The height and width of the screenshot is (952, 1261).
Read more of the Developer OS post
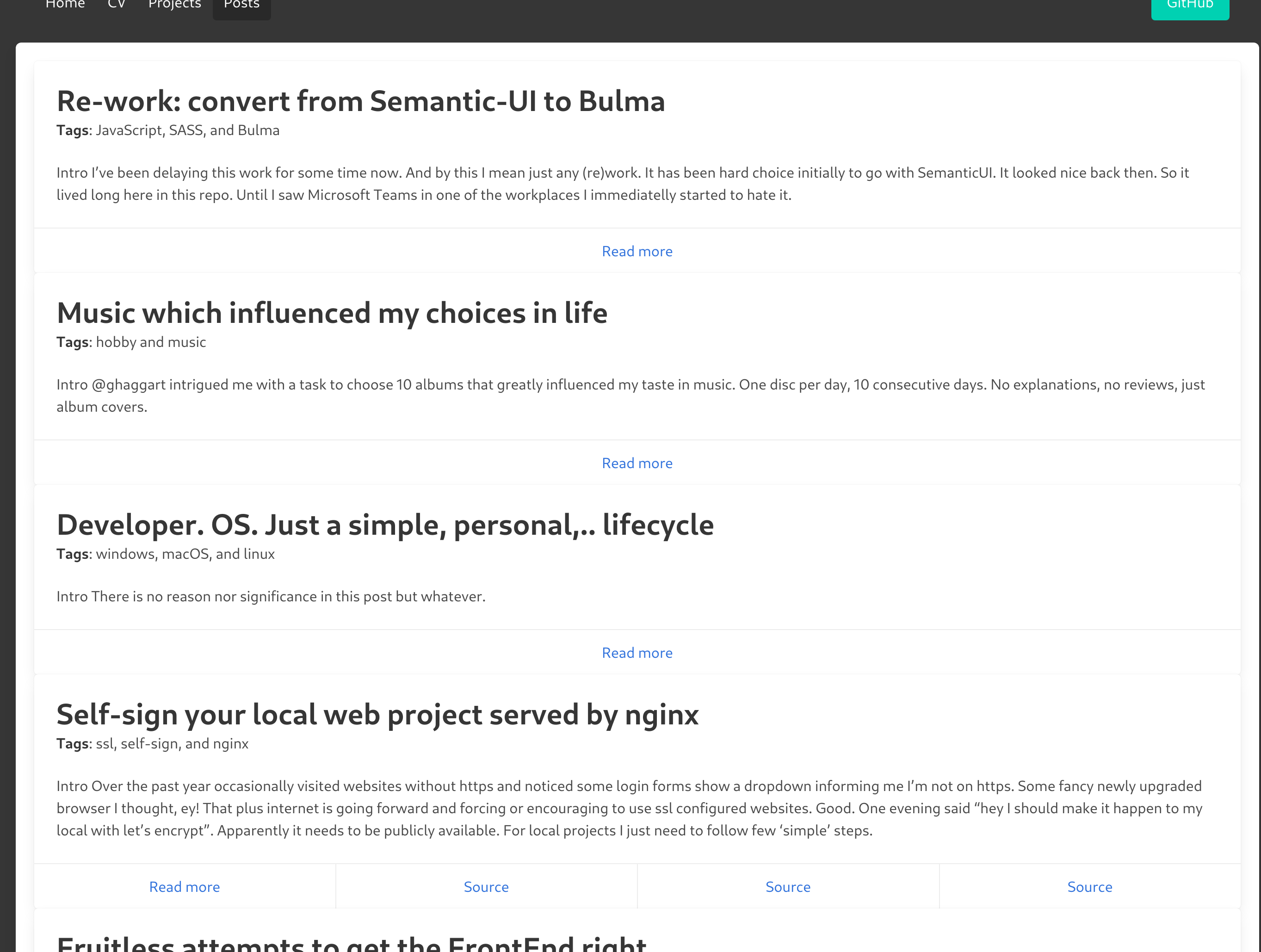tap(637, 653)
